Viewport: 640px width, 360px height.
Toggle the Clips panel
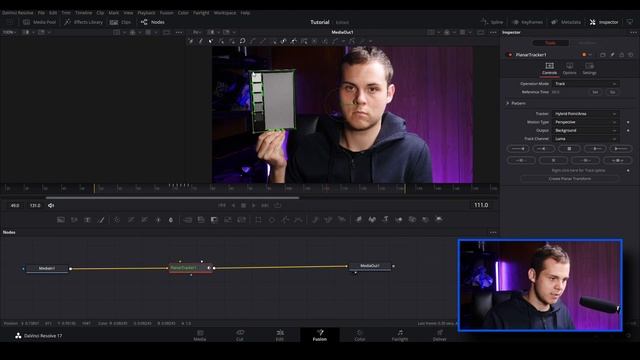tap(120, 22)
